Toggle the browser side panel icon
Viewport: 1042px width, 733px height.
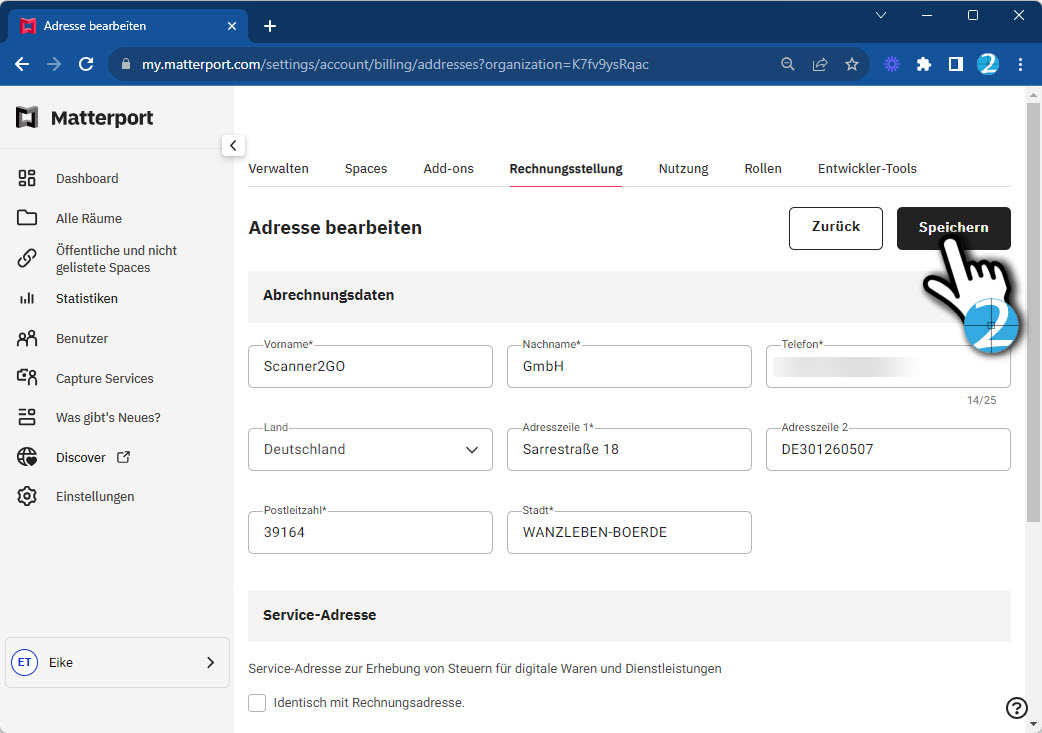(956, 64)
